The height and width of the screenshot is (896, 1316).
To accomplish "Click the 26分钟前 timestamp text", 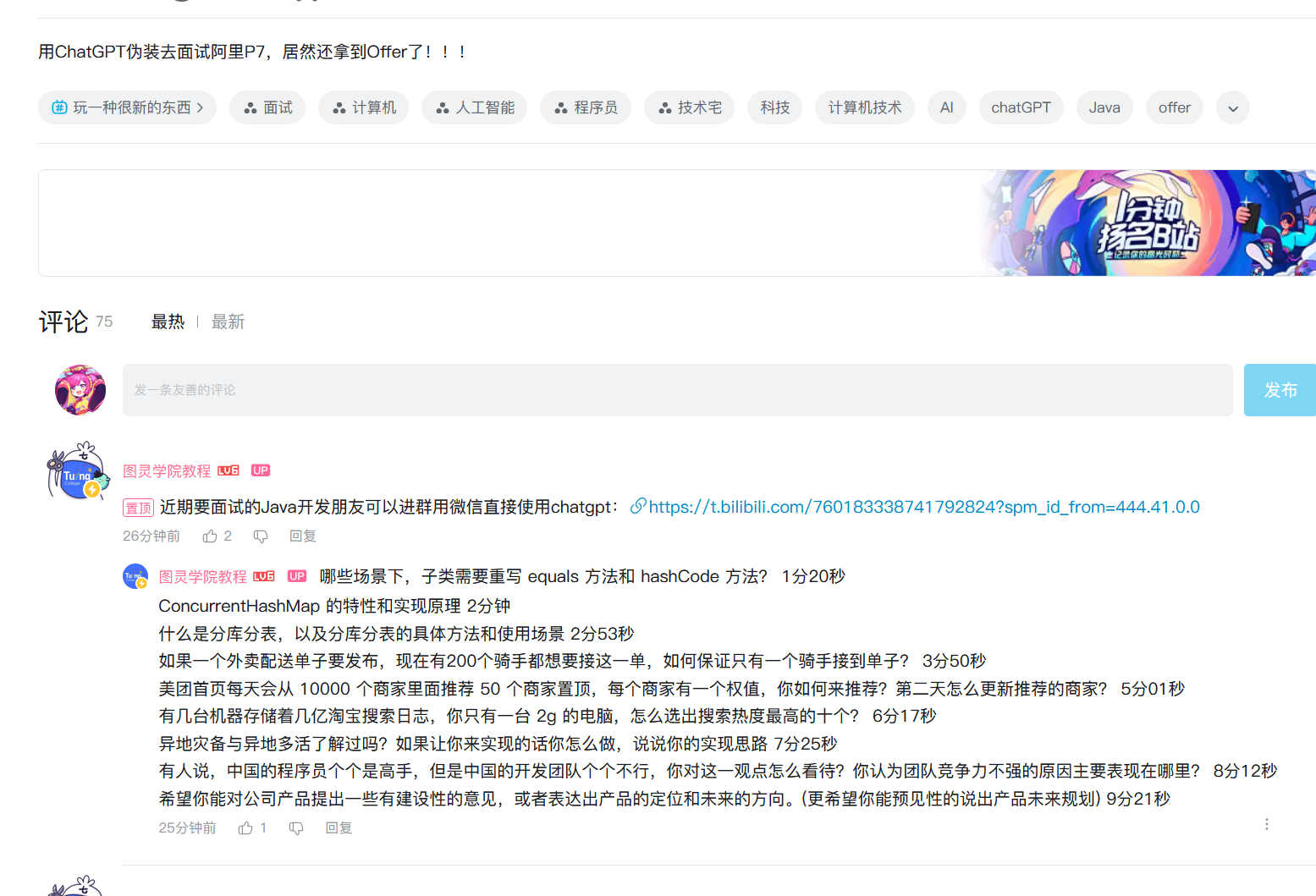I will click(151, 536).
